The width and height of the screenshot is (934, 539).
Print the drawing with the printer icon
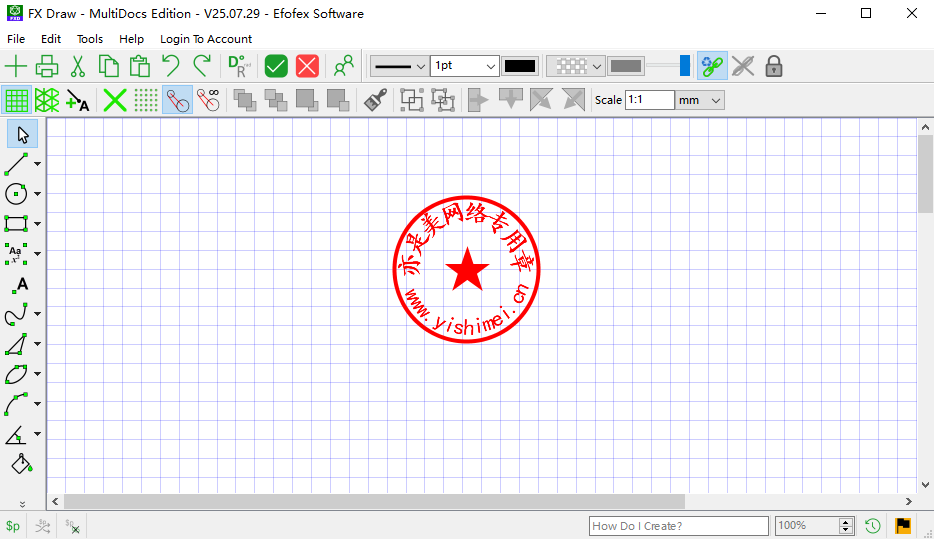click(x=46, y=66)
